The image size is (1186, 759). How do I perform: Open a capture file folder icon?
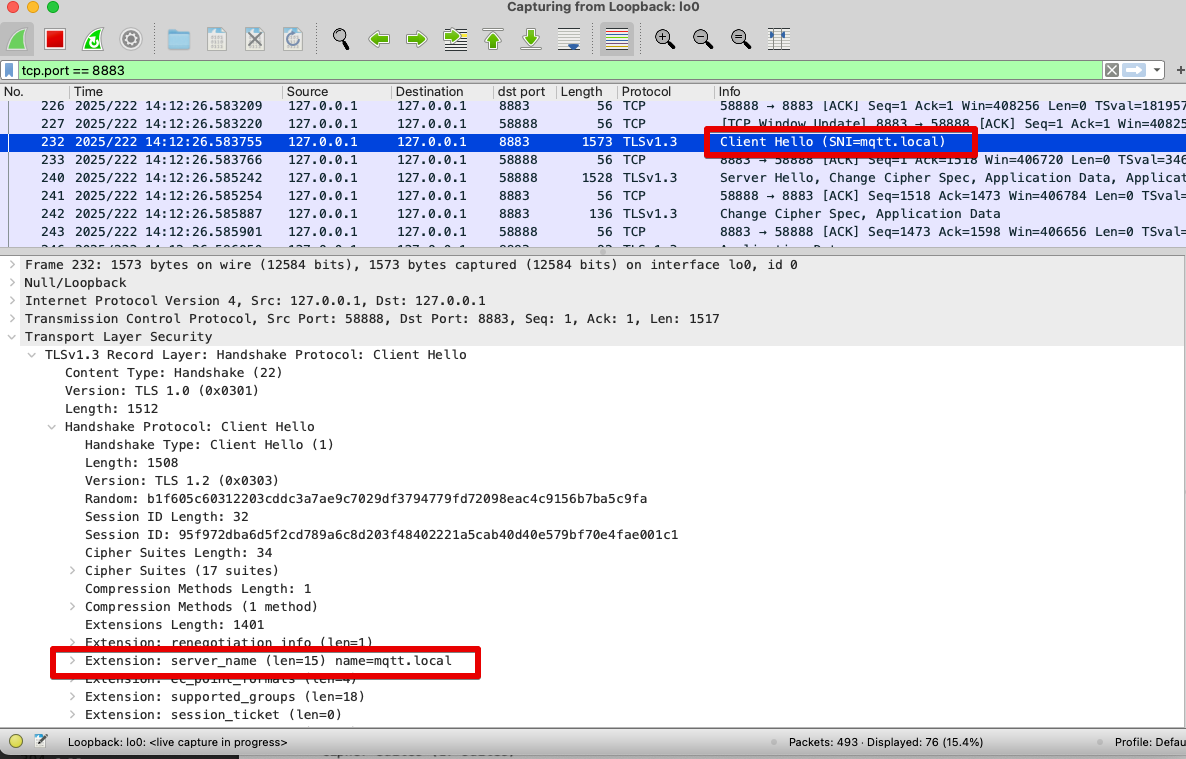coord(179,39)
